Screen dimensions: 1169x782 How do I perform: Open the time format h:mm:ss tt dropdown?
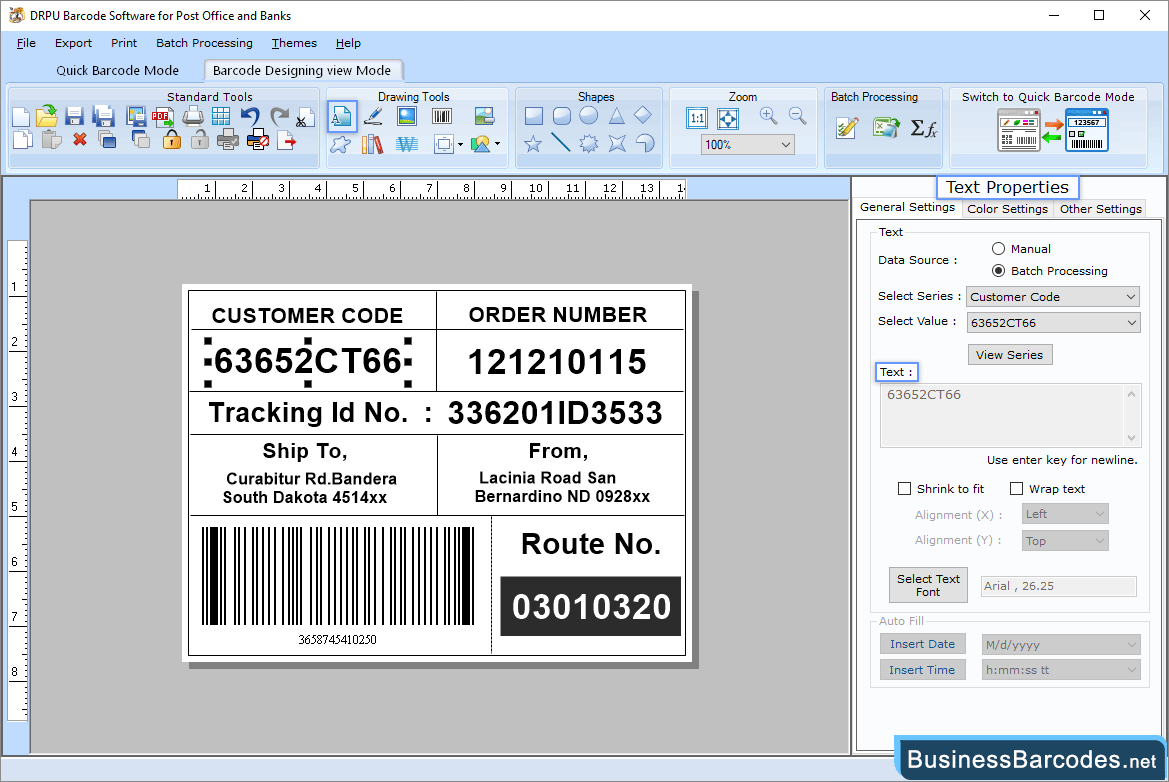click(x=1061, y=670)
